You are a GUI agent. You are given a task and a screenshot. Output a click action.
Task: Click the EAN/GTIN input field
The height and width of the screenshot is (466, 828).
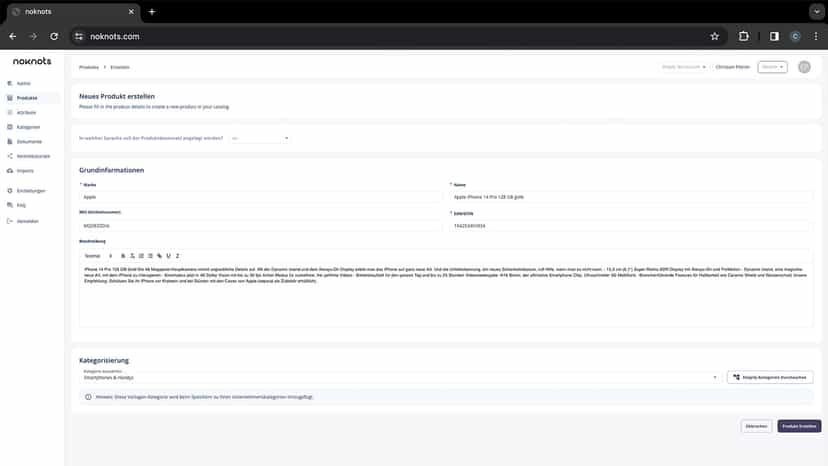click(x=631, y=226)
